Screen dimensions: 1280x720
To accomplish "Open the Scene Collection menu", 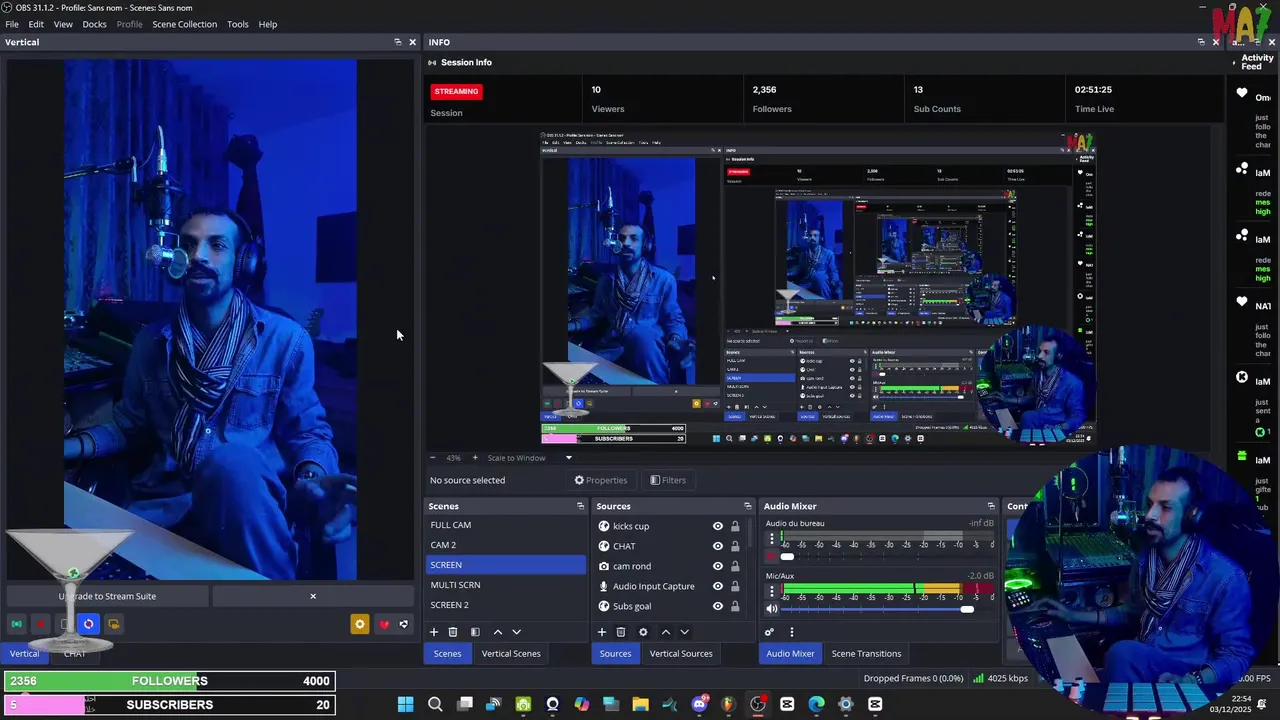I will click(x=184, y=24).
